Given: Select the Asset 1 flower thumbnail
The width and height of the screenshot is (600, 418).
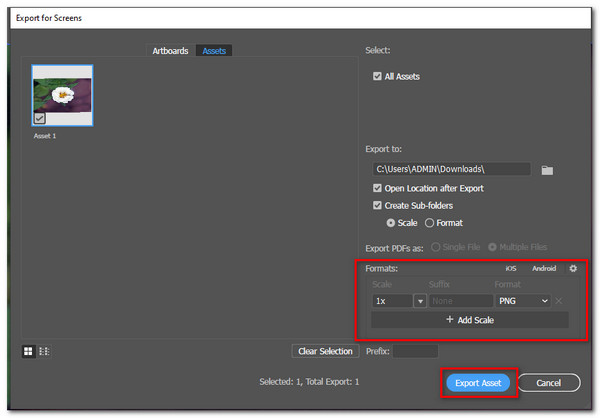Looking at the screenshot, I should [x=62, y=96].
